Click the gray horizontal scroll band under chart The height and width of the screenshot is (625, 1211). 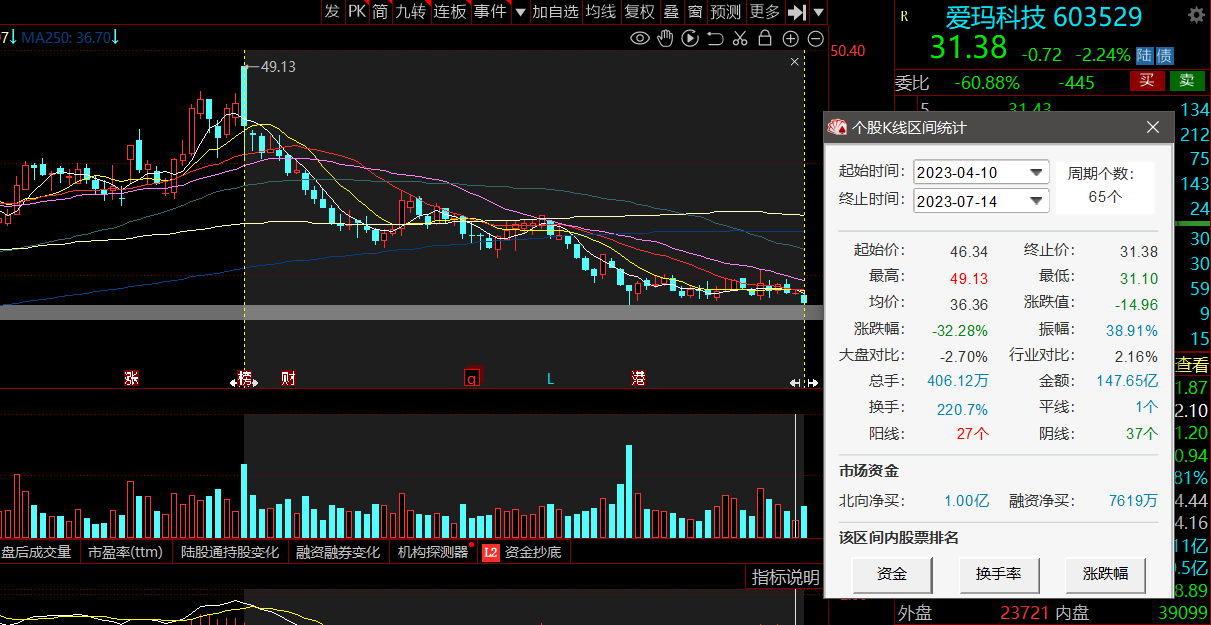click(411, 312)
